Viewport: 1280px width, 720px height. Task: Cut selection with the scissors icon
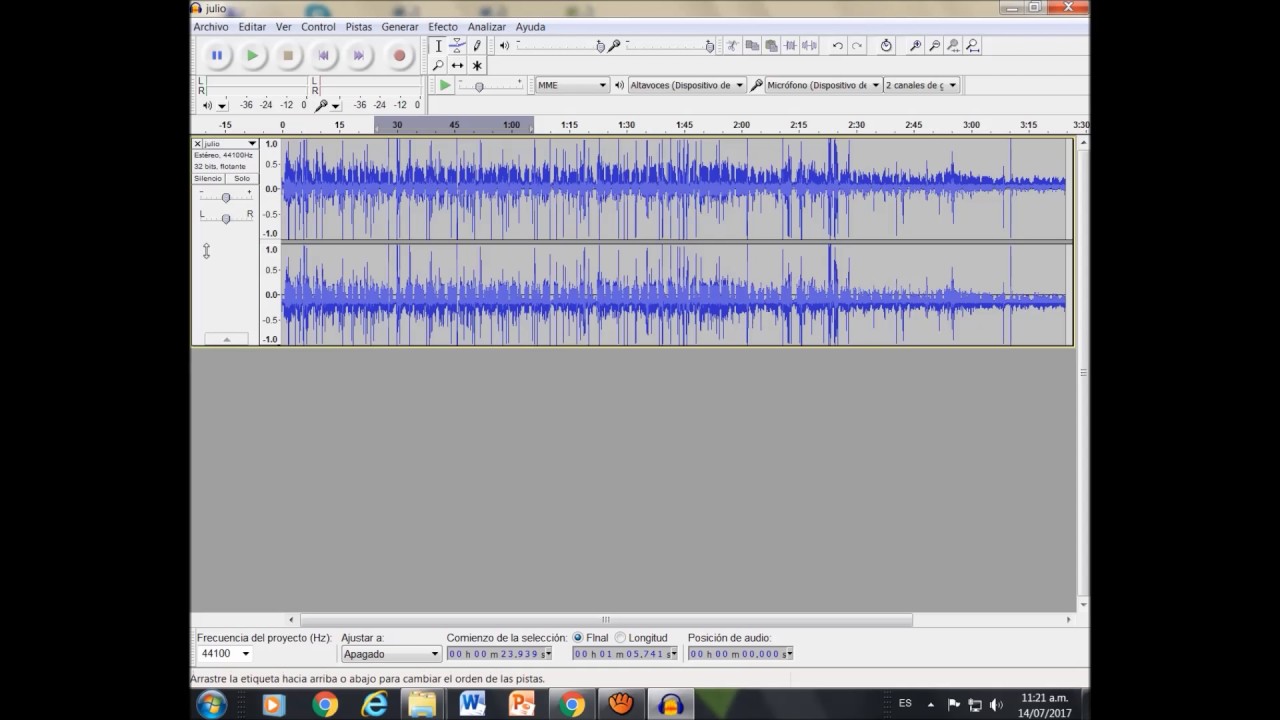732,46
